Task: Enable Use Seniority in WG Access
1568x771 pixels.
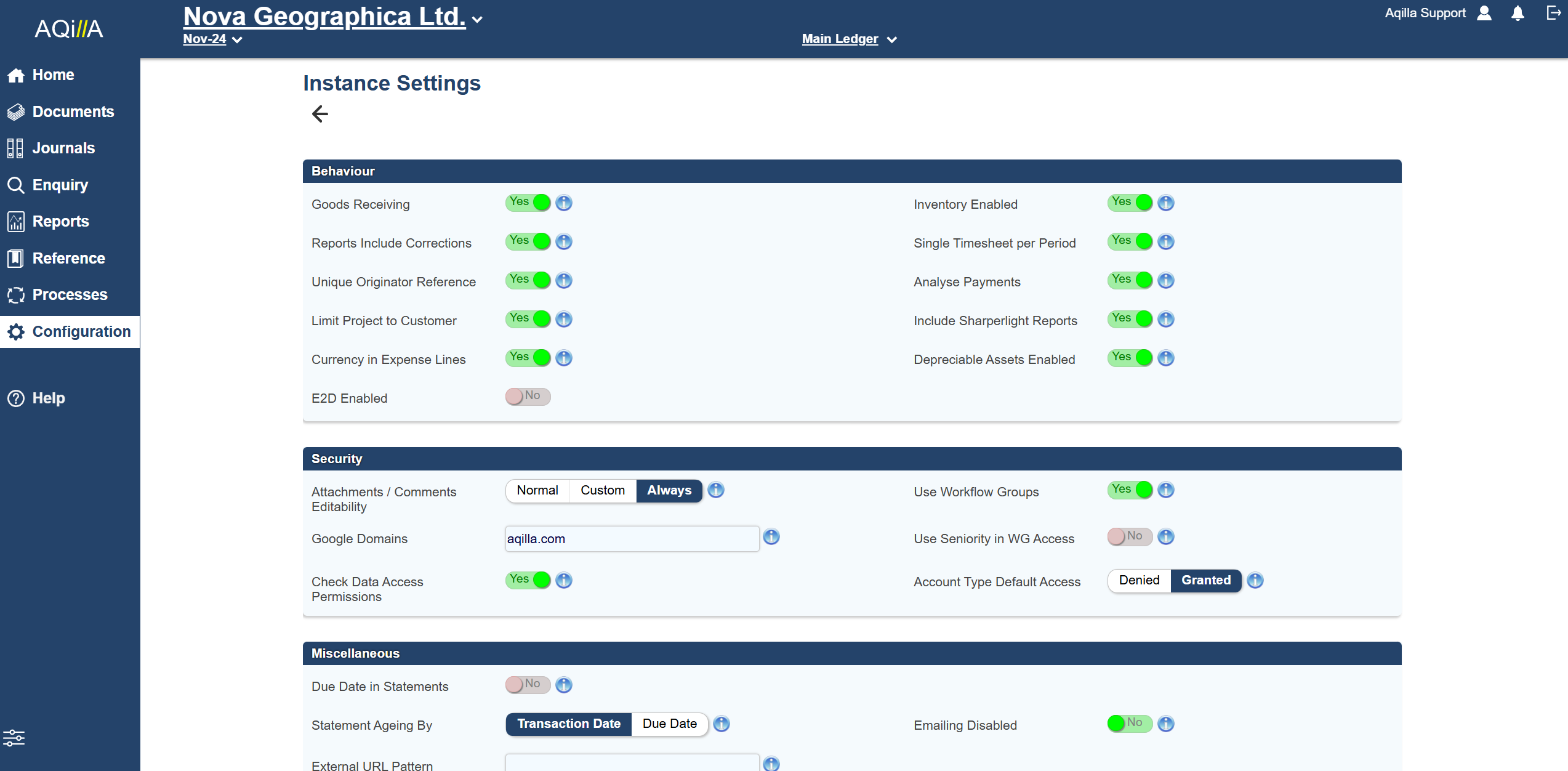Action: click(x=1130, y=536)
